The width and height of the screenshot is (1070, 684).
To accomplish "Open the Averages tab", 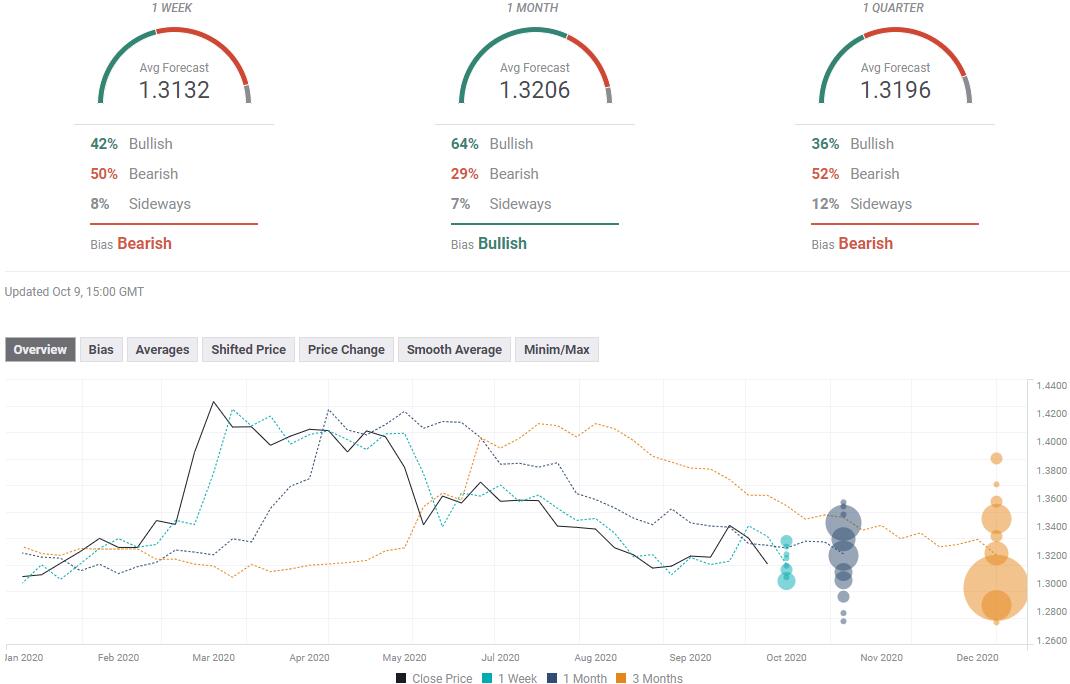I will coord(162,350).
